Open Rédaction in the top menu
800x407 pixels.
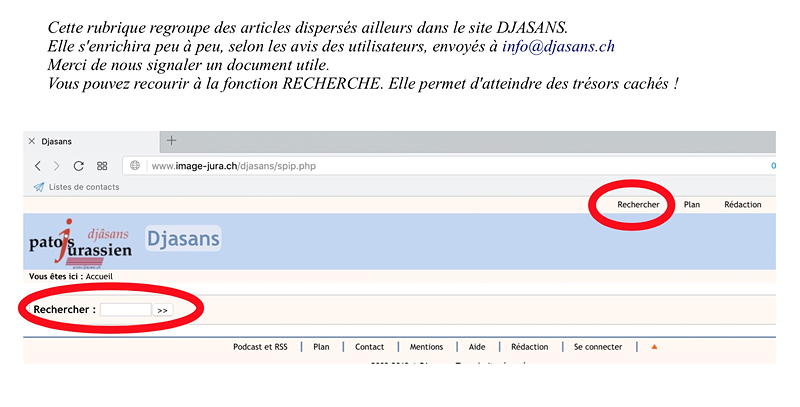(x=743, y=205)
